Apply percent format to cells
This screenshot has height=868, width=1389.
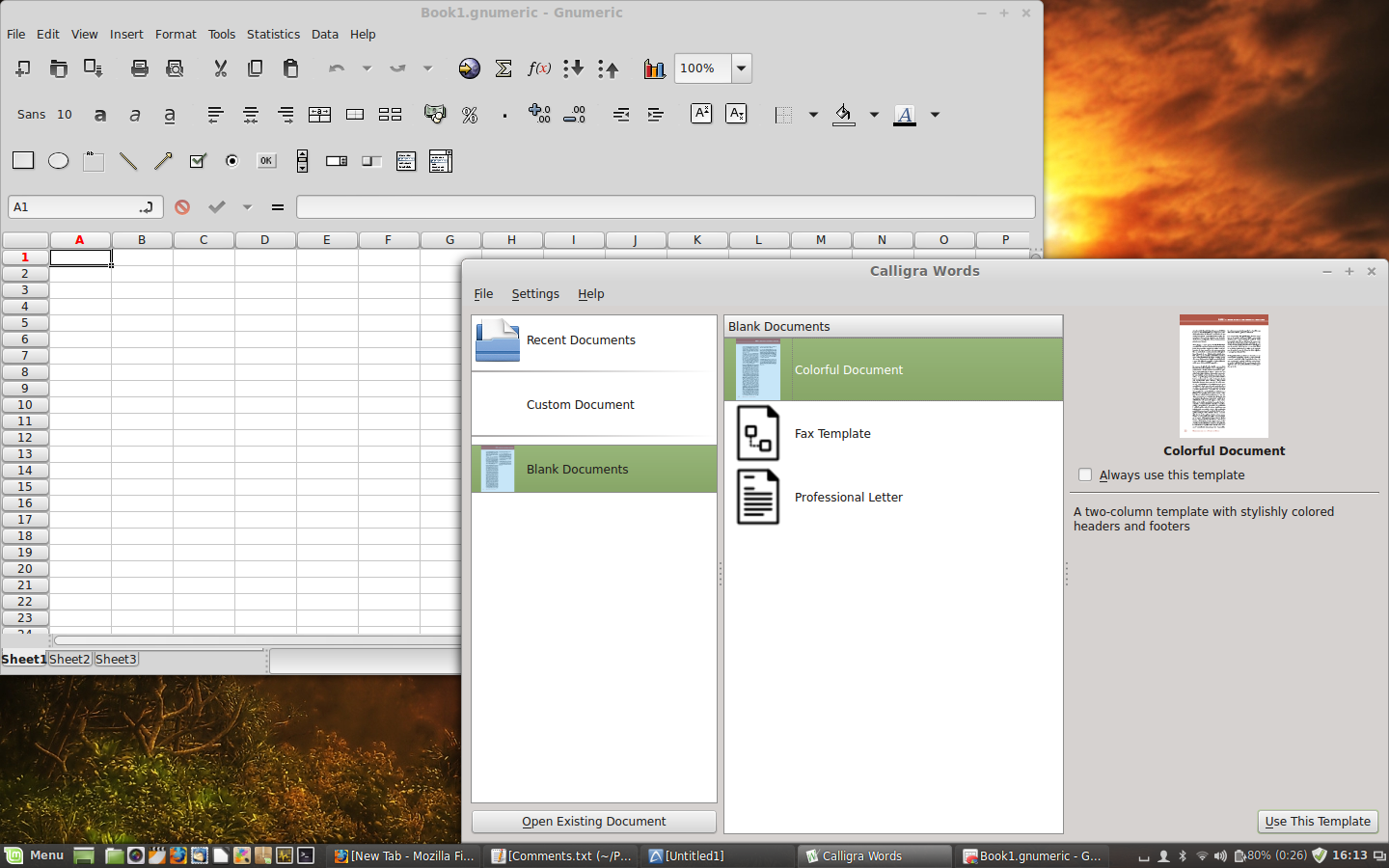point(470,115)
